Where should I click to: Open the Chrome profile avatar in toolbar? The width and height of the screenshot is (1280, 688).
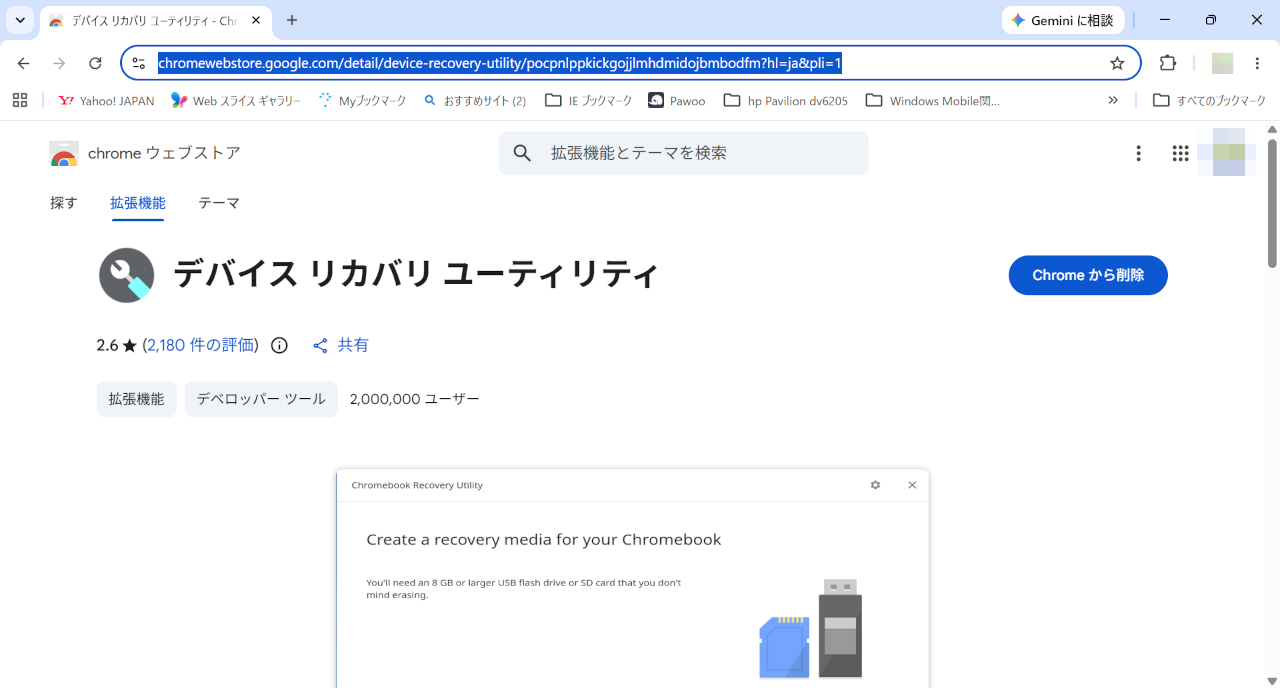coord(1222,63)
